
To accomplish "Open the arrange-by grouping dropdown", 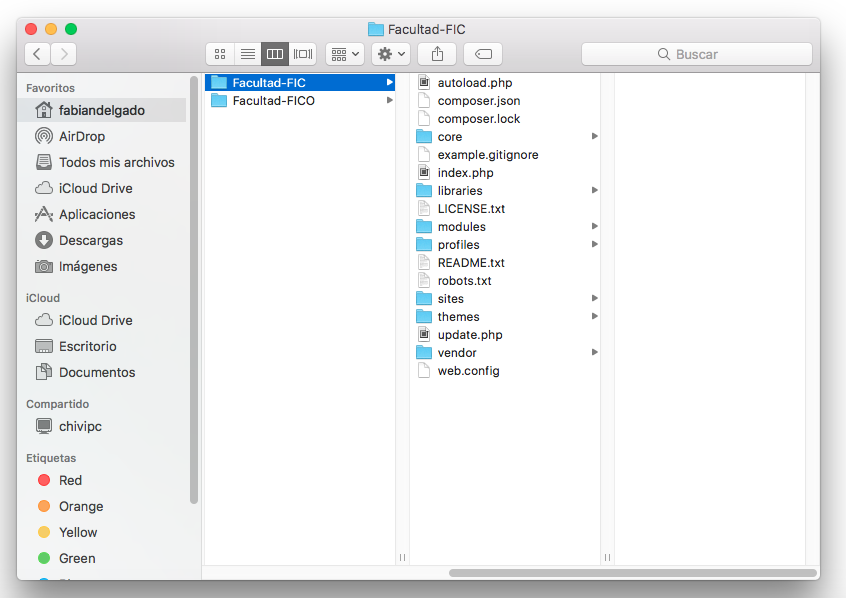I will [345, 54].
